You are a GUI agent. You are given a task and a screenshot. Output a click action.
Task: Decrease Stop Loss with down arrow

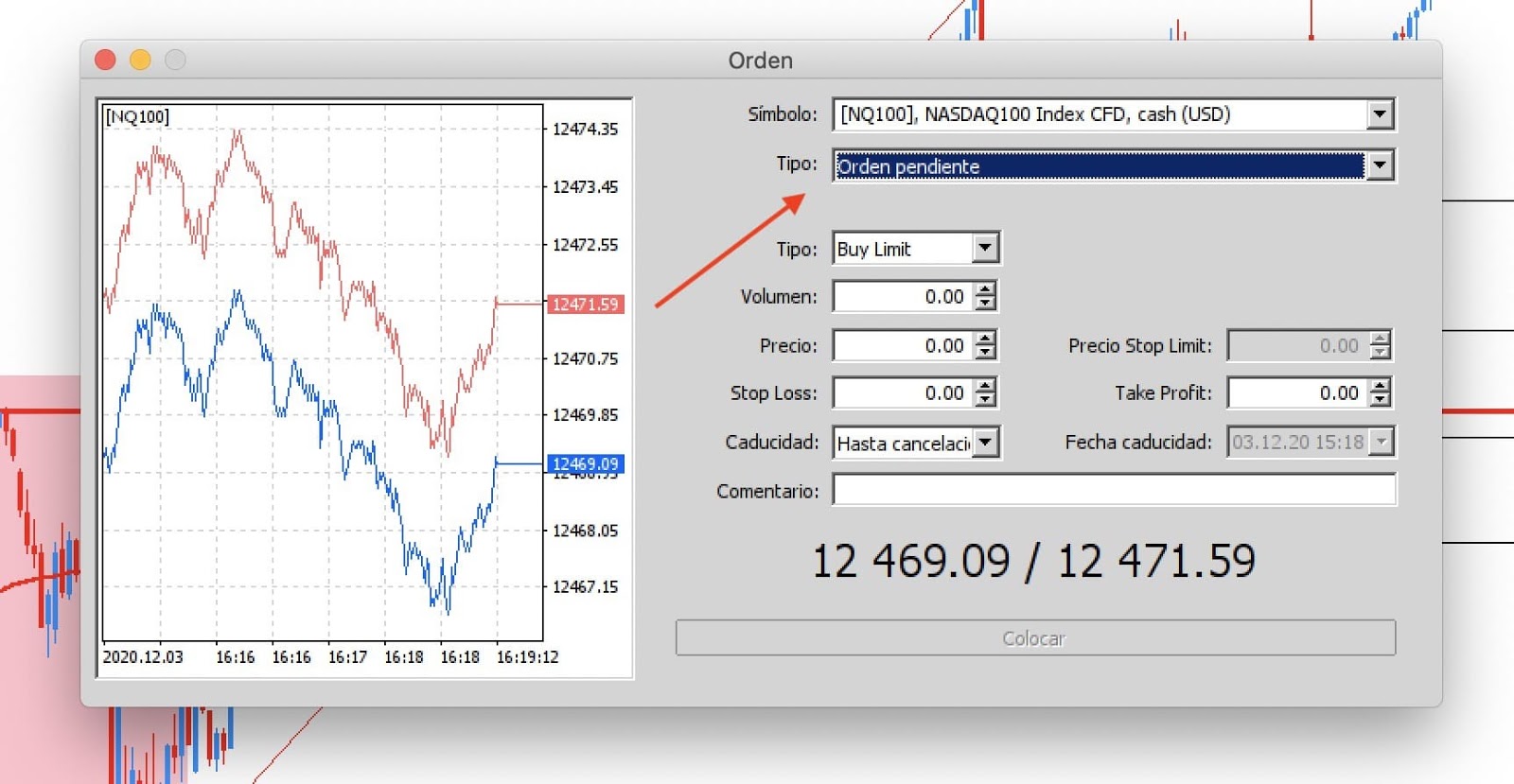985,400
